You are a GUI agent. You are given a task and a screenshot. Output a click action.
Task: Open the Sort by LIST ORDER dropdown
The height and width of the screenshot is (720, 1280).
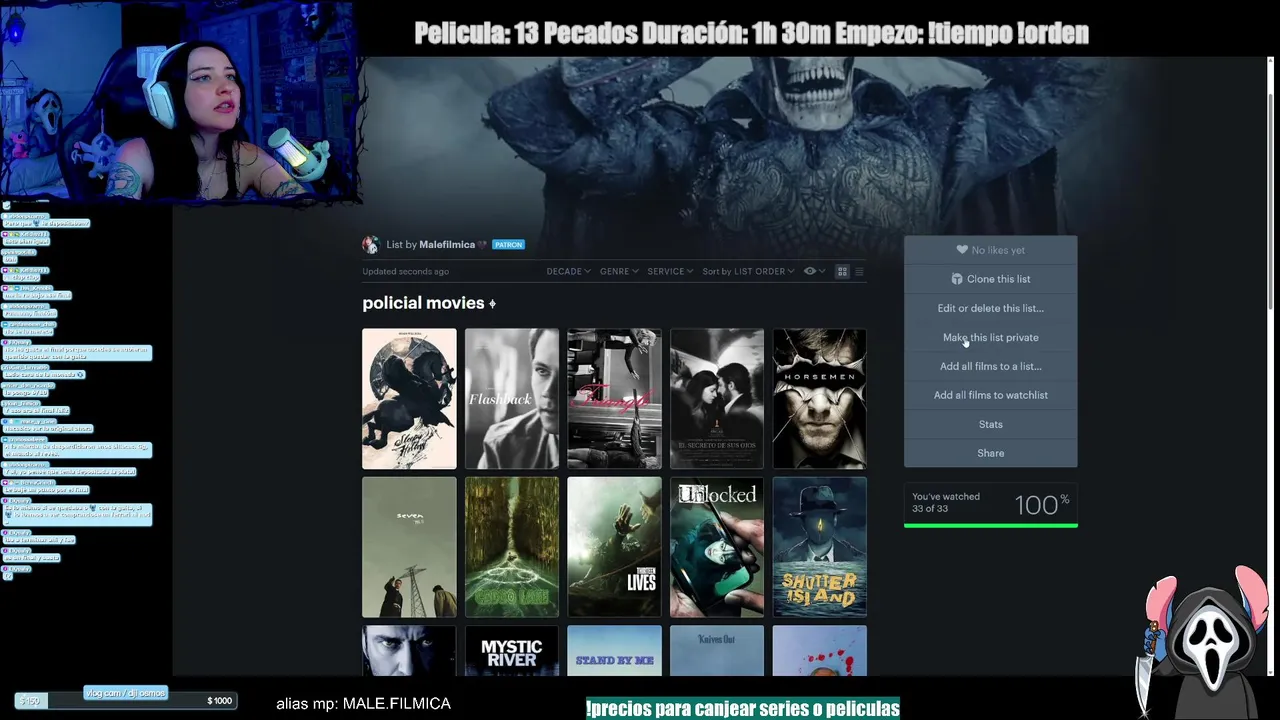click(748, 271)
